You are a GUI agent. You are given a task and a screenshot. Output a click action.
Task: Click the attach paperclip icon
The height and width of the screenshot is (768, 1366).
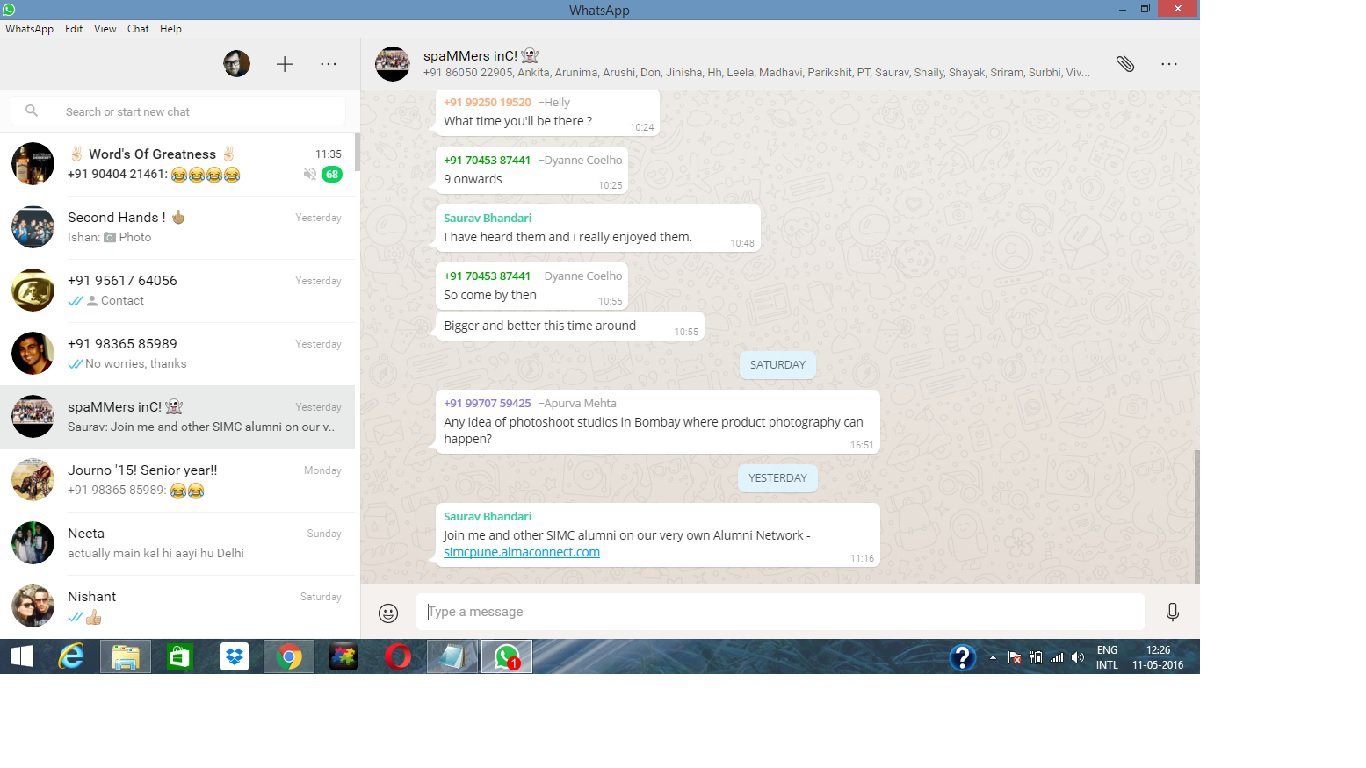(x=1125, y=64)
